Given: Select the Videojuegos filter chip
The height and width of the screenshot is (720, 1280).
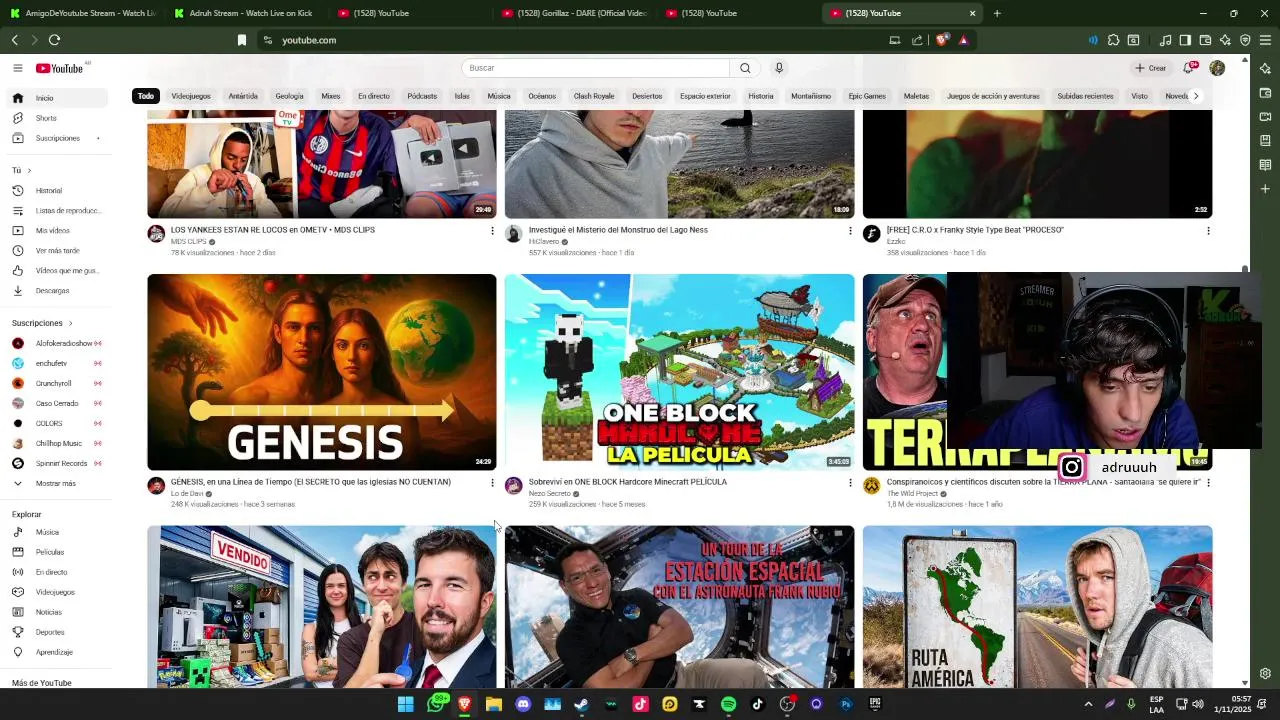Looking at the screenshot, I should click(x=191, y=96).
